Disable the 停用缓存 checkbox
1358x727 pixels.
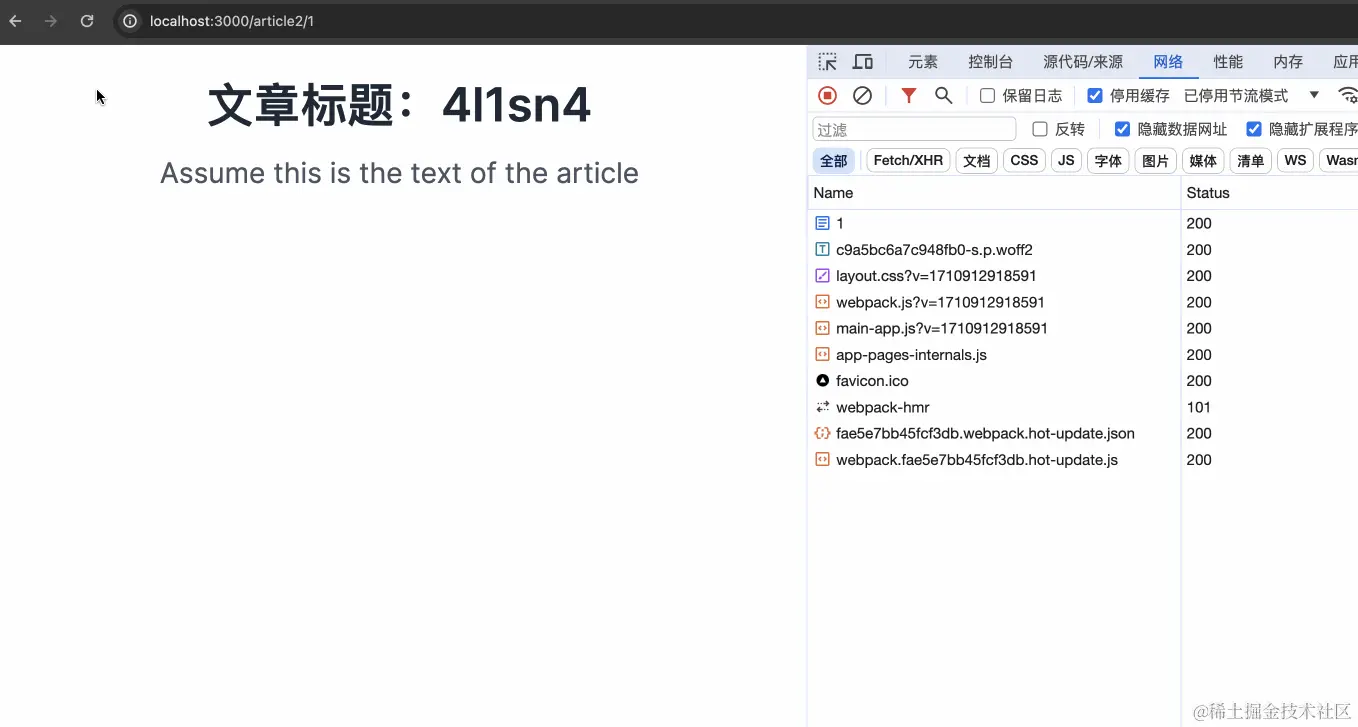point(1092,95)
